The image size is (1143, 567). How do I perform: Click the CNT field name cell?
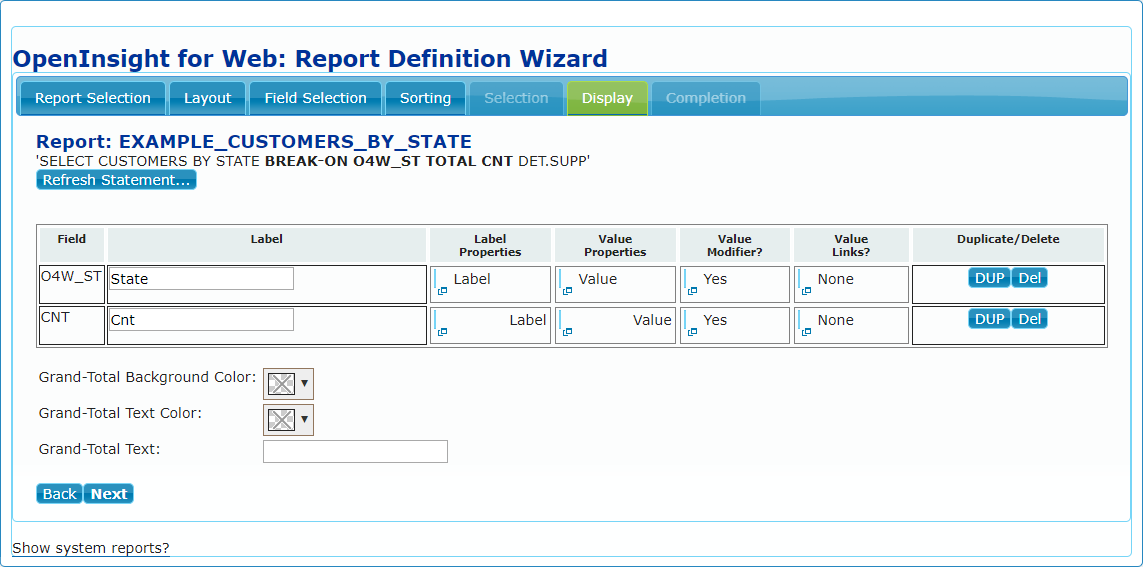[x=71, y=325]
